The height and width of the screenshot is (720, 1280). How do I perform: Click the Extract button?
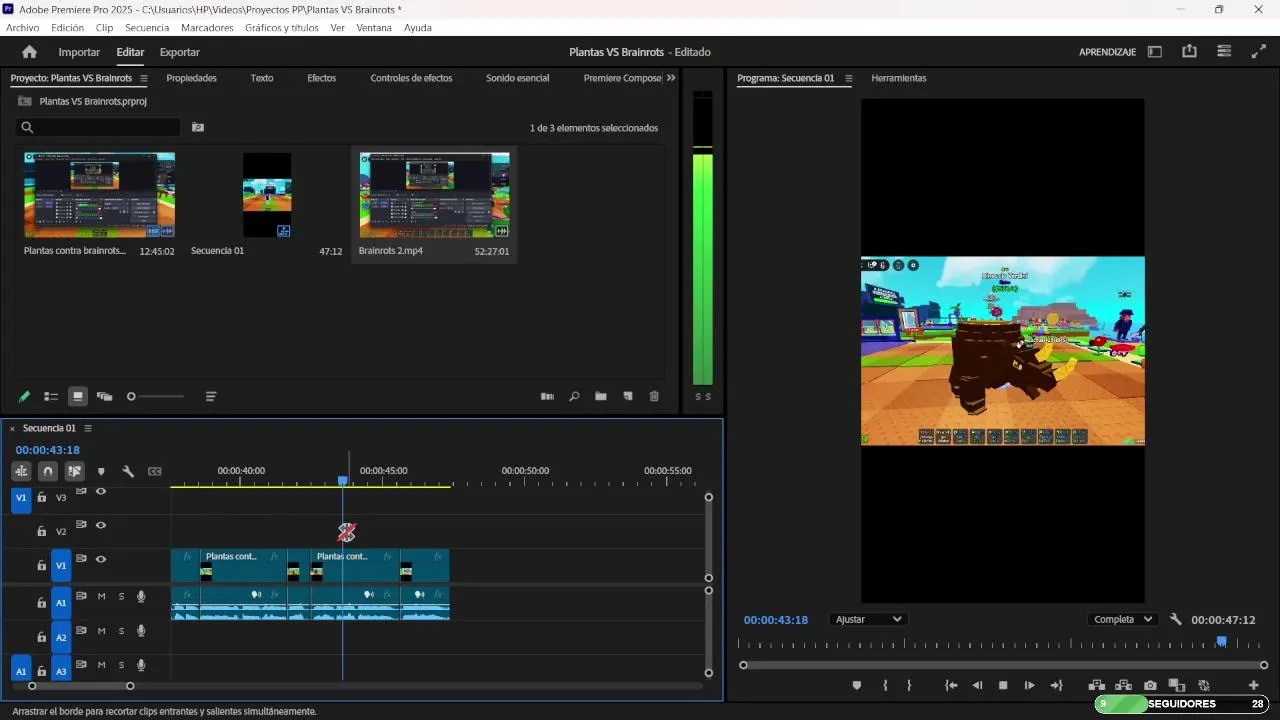pos(1123,686)
